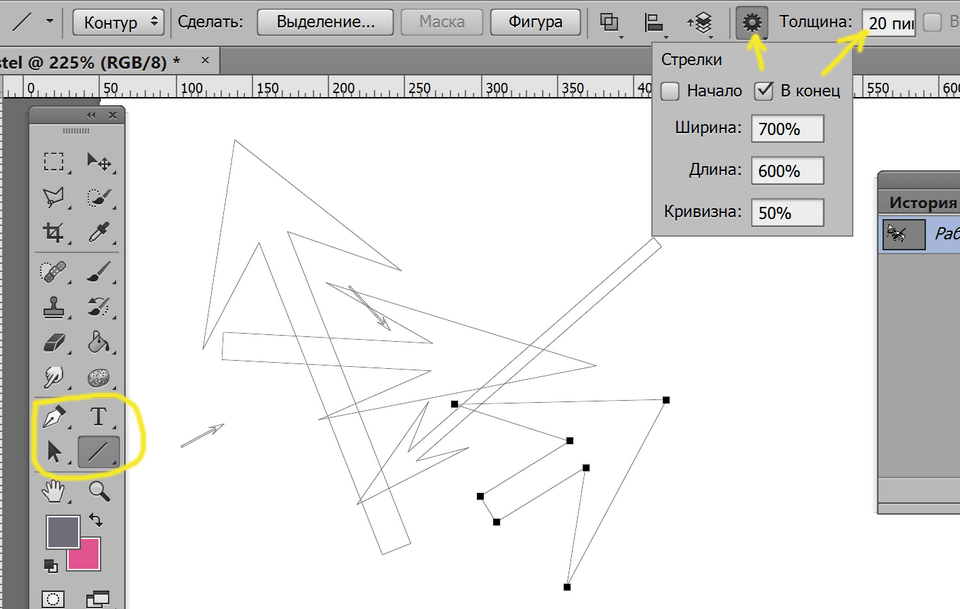Select the Hand tool
The height and width of the screenshot is (609, 960).
click(x=53, y=490)
